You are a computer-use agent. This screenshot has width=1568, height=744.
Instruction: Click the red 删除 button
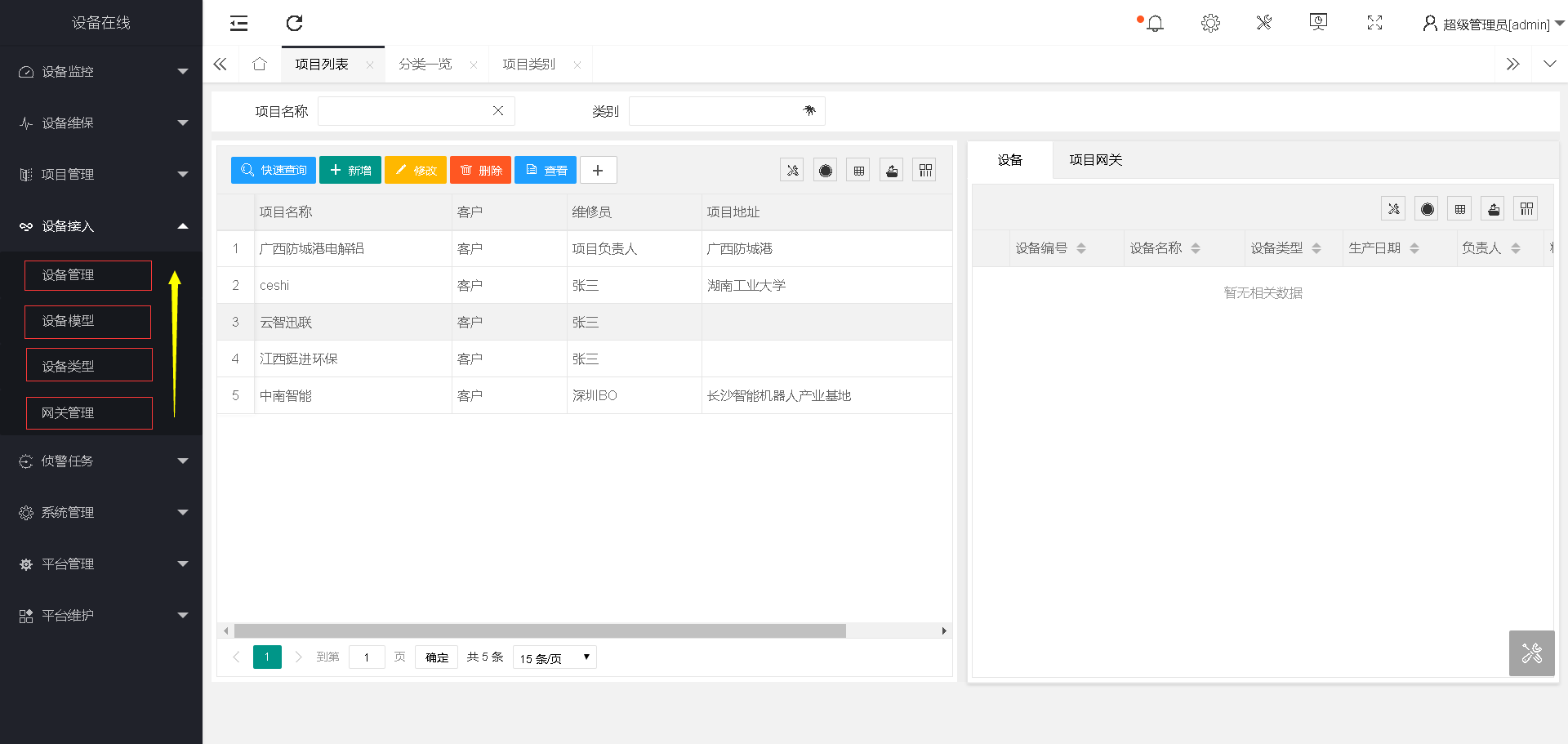(481, 170)
